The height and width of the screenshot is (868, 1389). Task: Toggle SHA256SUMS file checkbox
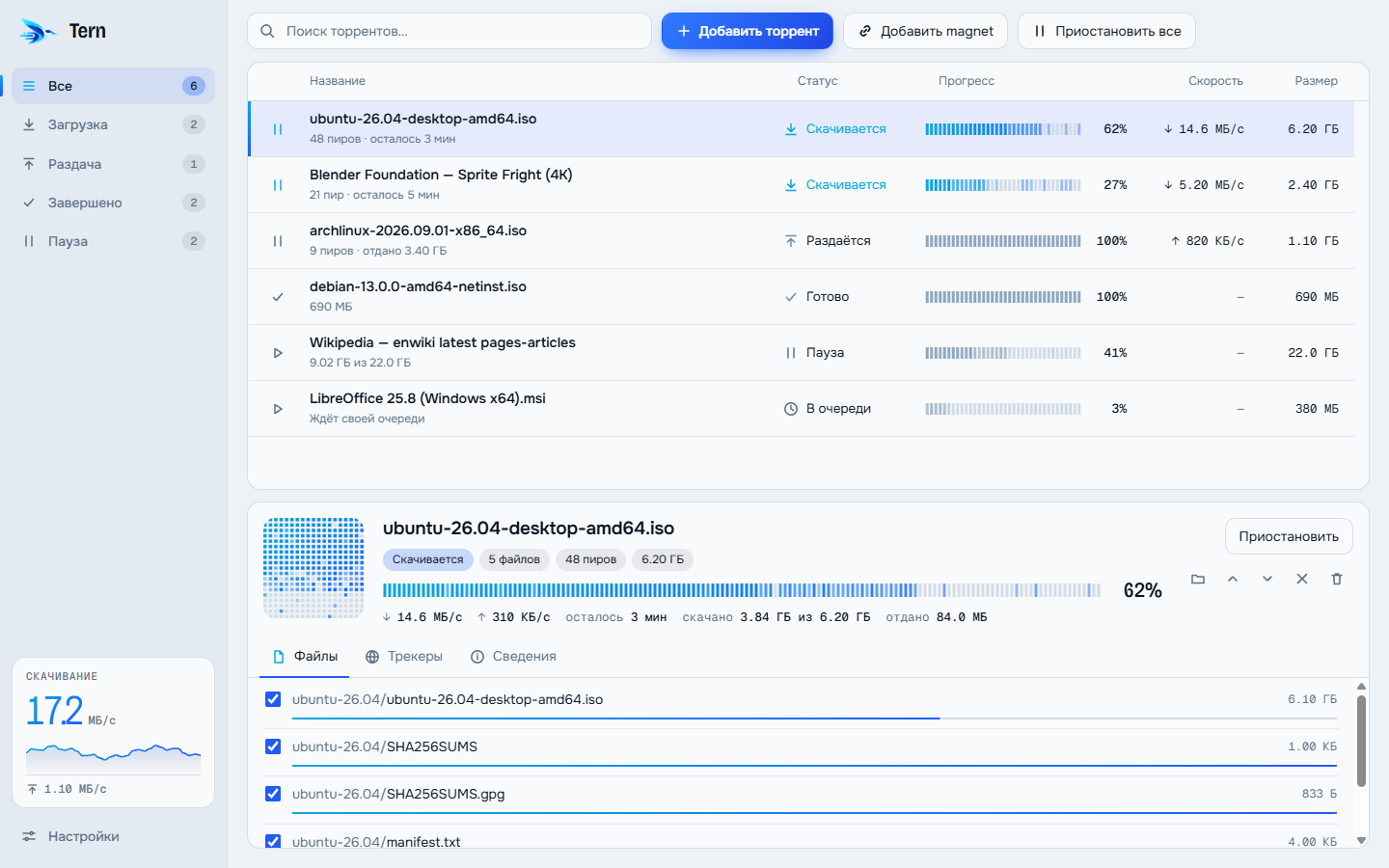click(273, 746)
